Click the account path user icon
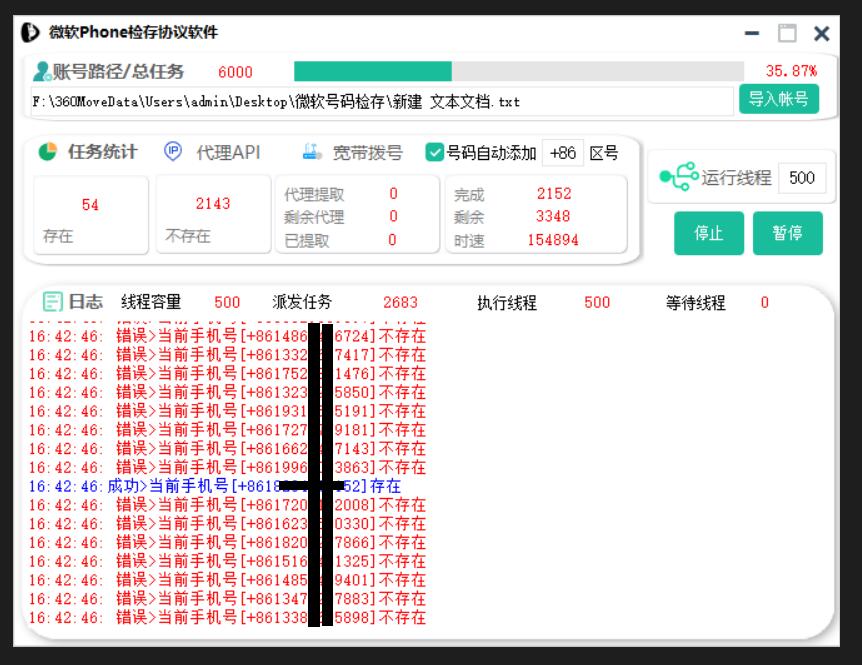 (x=42, y=71)
